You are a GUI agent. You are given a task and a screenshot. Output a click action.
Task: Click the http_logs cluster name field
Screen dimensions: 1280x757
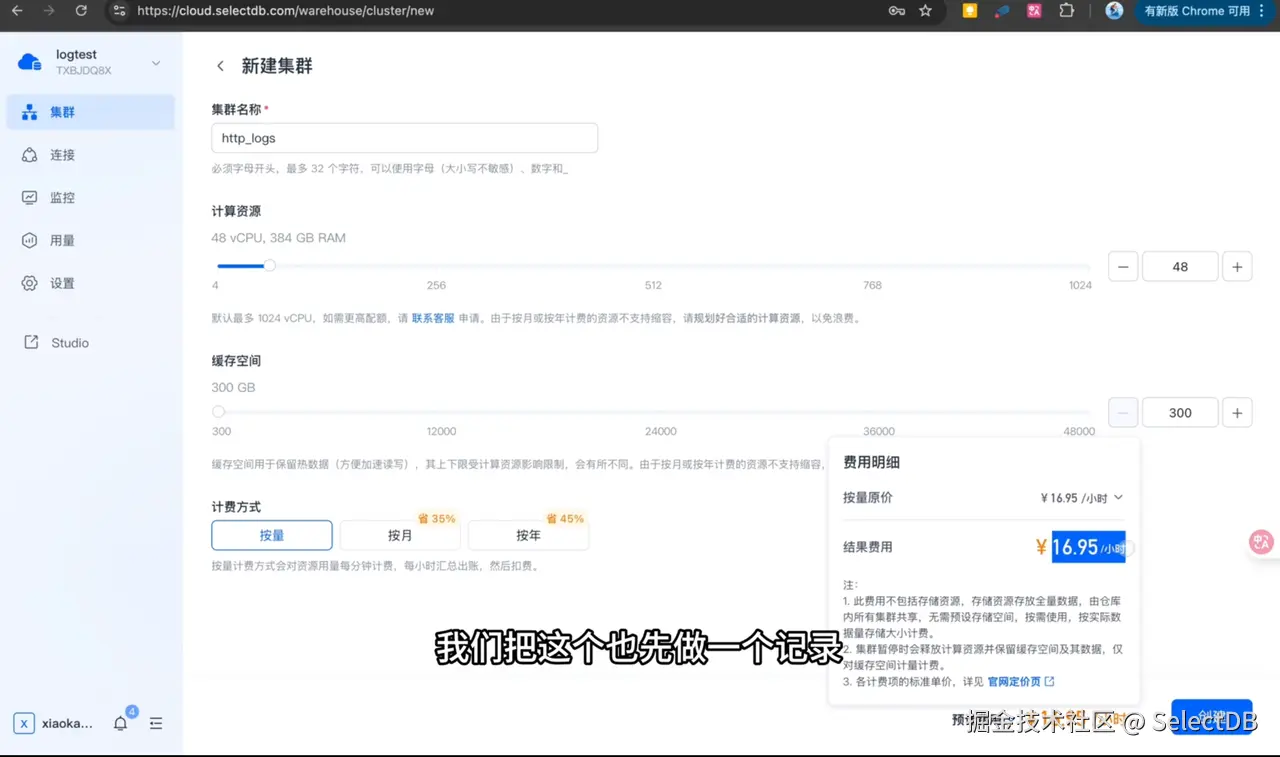[x=404, y=137]
